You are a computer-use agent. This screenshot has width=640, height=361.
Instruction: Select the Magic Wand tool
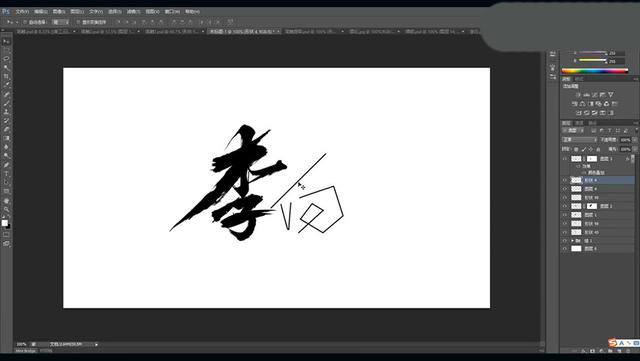pyautogui.click(x=6, y=68)
